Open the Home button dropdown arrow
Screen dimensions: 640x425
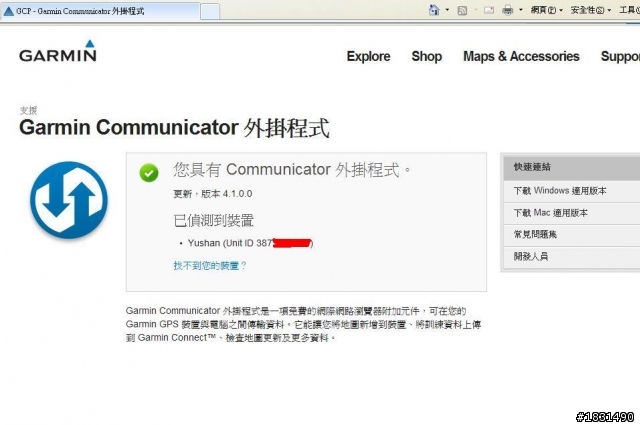pyautogui.click(x=447, y=10)
